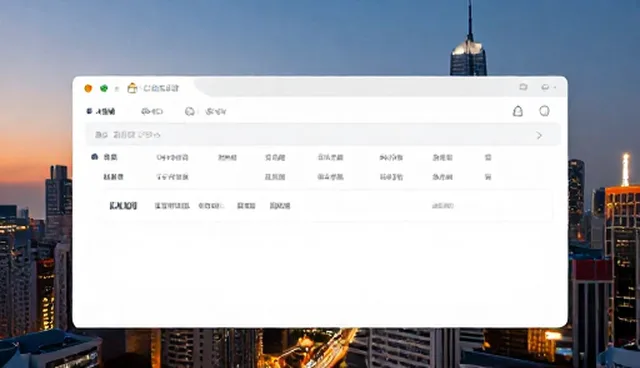This screenshot has height=368, width=640.
Task: Click the orange window control dot
Action: (x=88, y=88)
